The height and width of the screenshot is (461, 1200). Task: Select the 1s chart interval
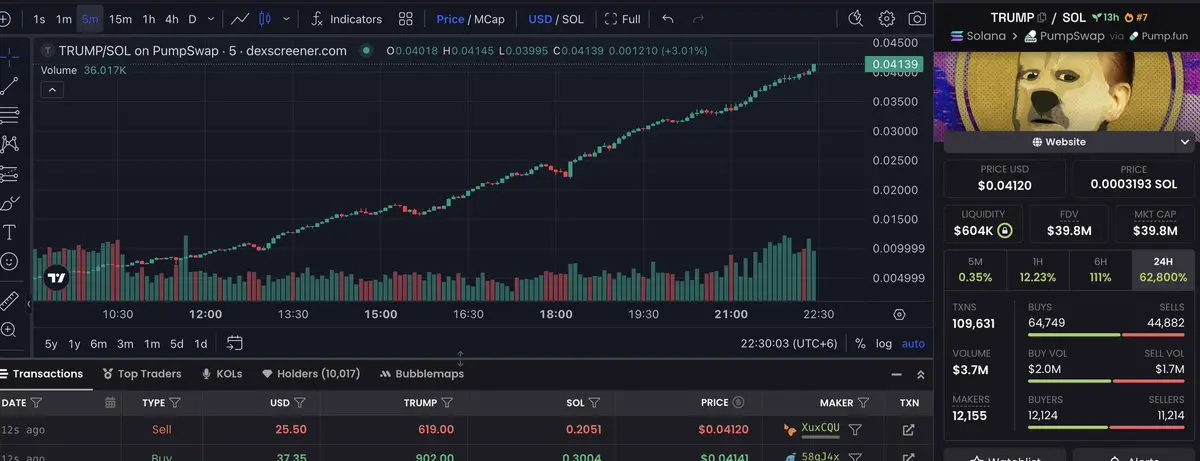click(39, 19)
